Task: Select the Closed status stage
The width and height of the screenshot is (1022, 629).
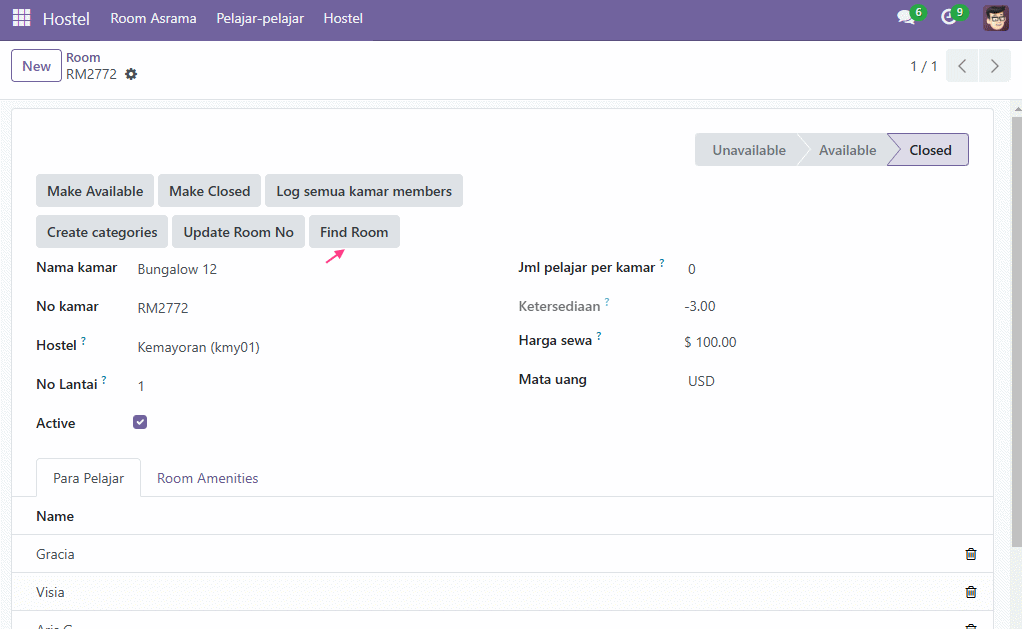Action: pos(929,150)
